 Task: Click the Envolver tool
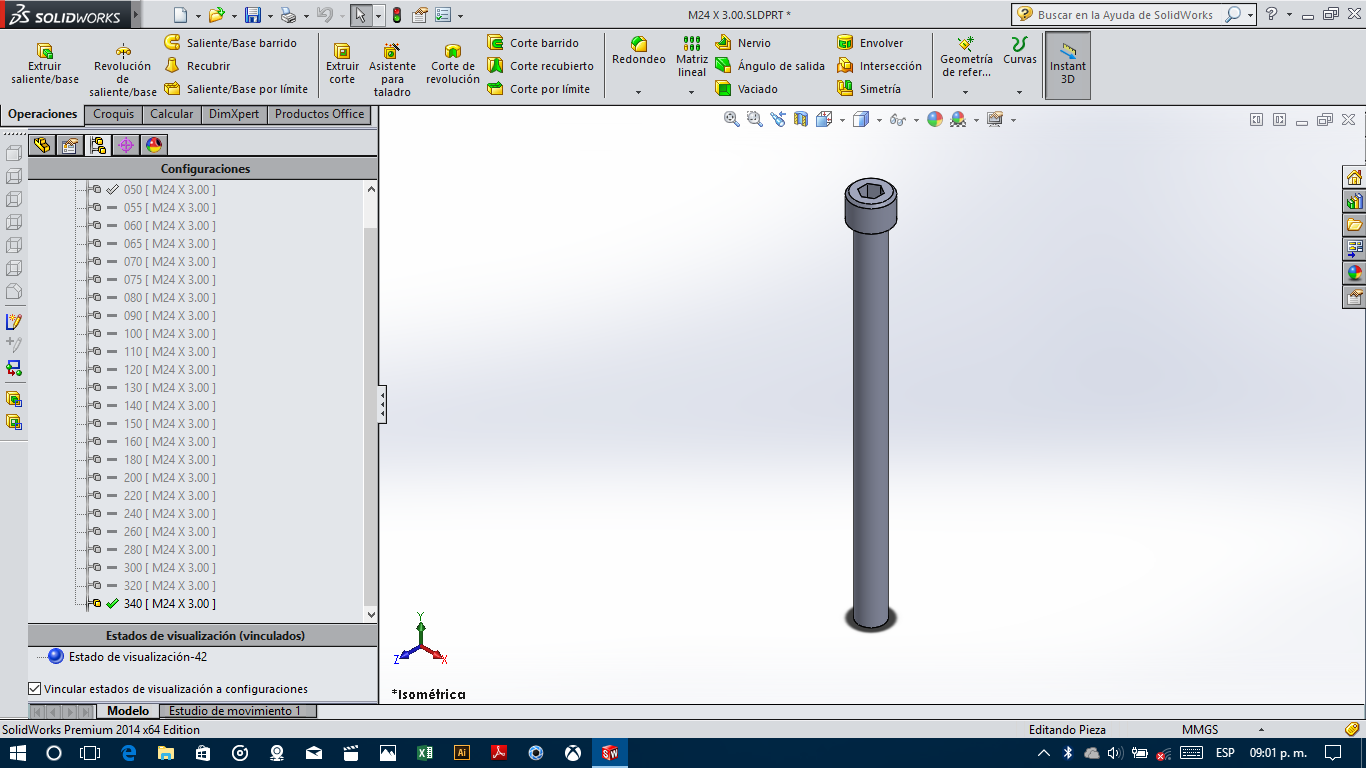coord(870,43)
